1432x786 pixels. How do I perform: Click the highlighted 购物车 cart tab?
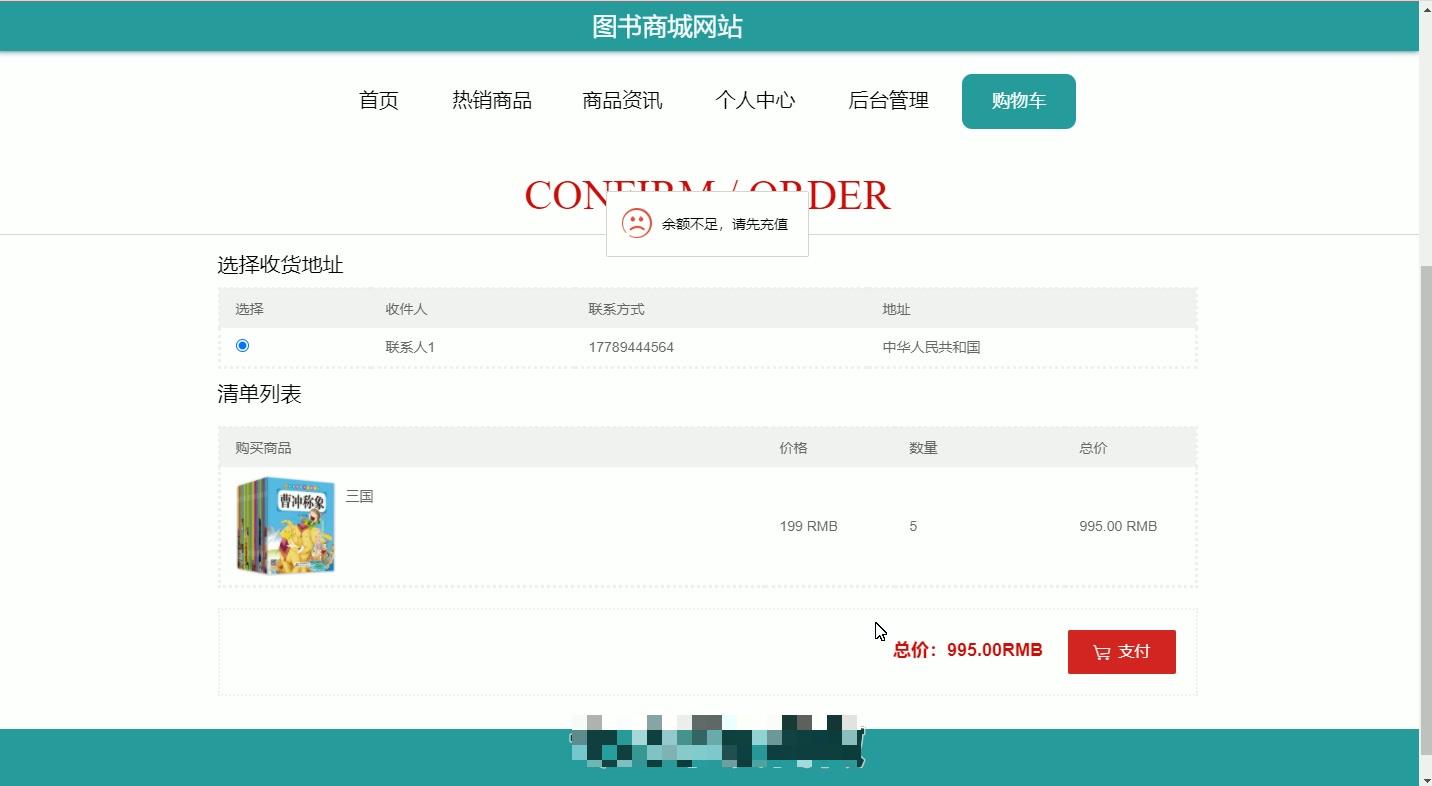pos(1018,100)
